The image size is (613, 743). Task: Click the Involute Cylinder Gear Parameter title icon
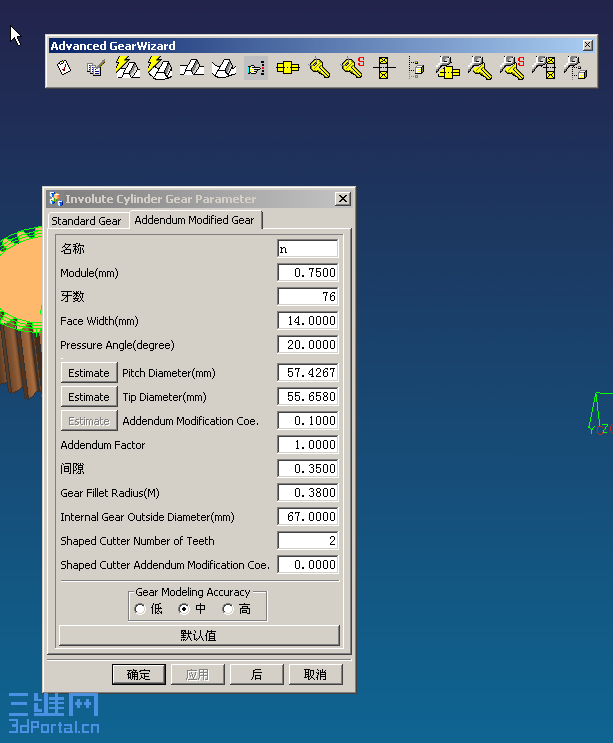(56, 199)
